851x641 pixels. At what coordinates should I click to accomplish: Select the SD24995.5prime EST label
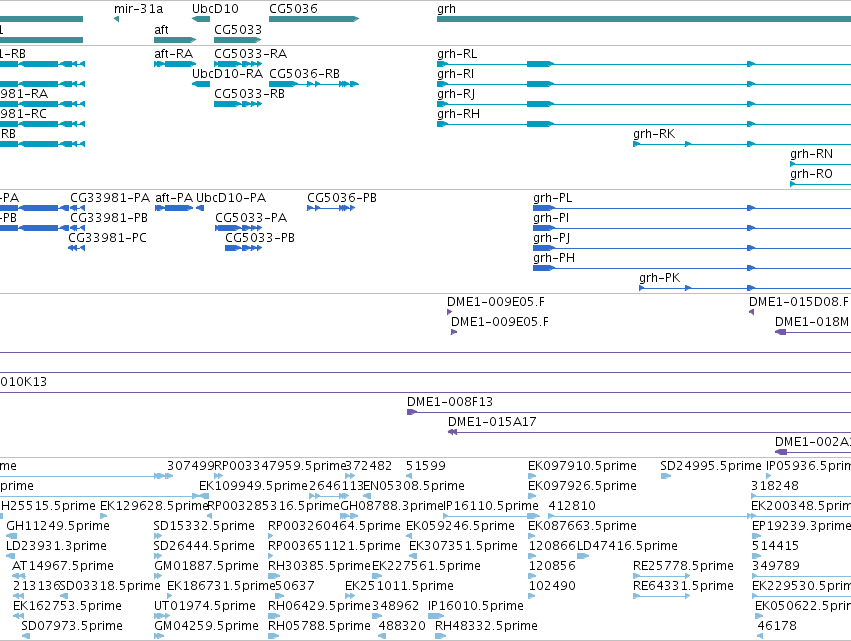point(711,466)
